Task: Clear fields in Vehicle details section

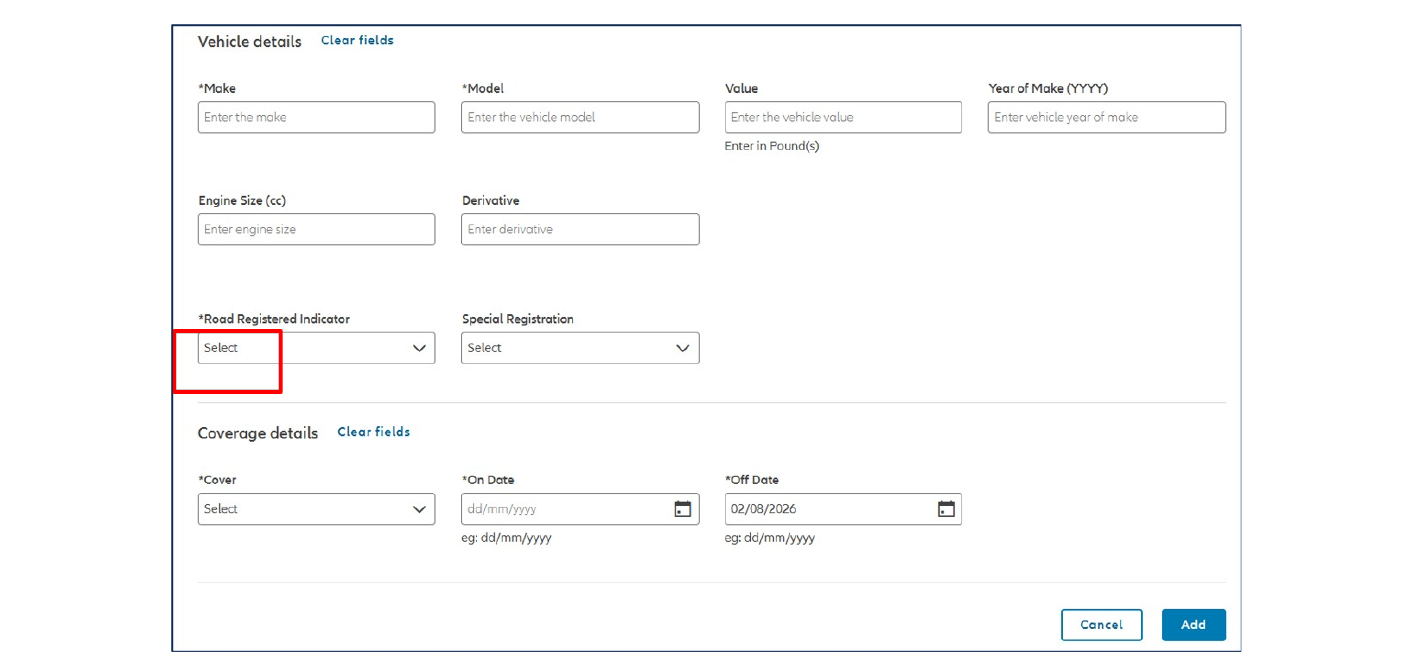Action: (357, 41)
